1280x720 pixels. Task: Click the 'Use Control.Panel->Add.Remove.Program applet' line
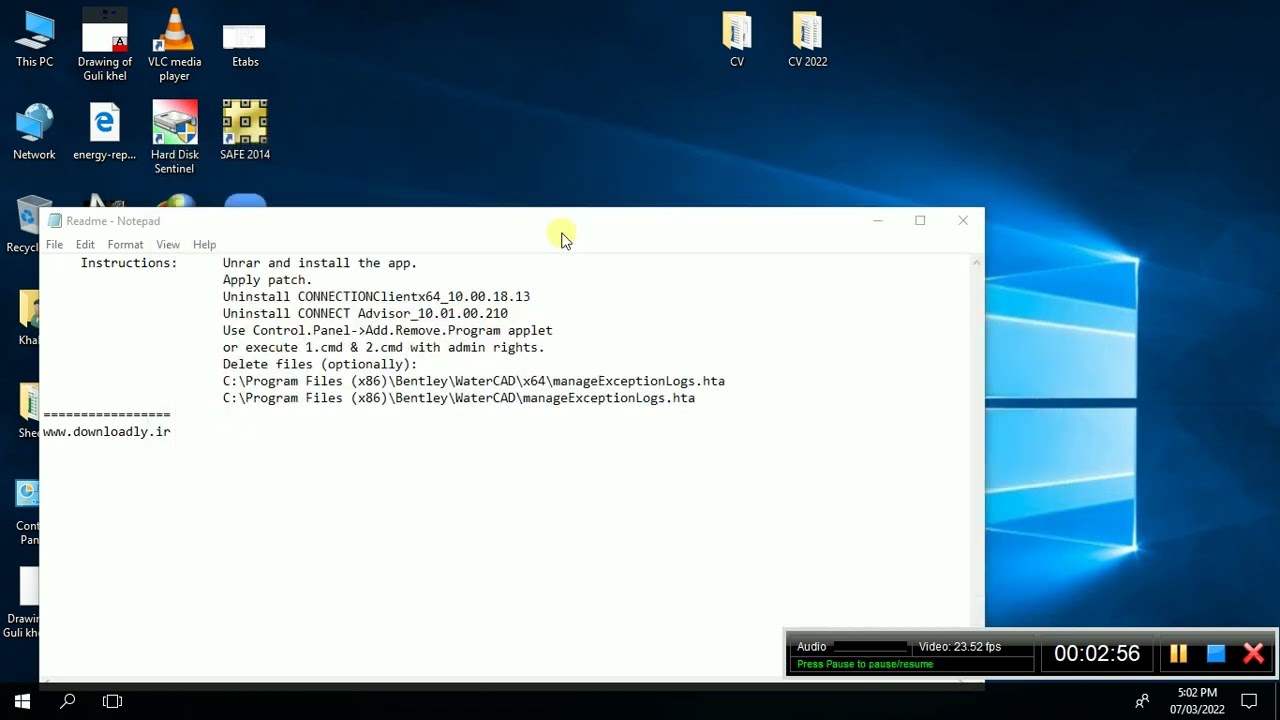pos(387,331)
